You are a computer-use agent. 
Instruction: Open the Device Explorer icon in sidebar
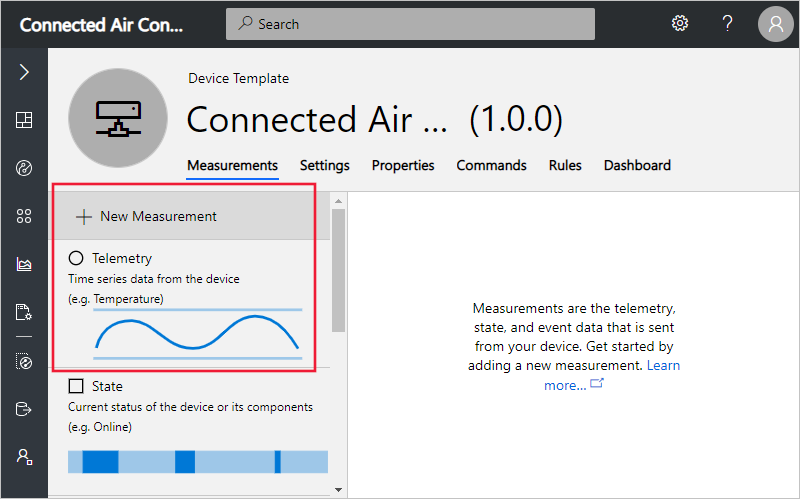(24, 168)
